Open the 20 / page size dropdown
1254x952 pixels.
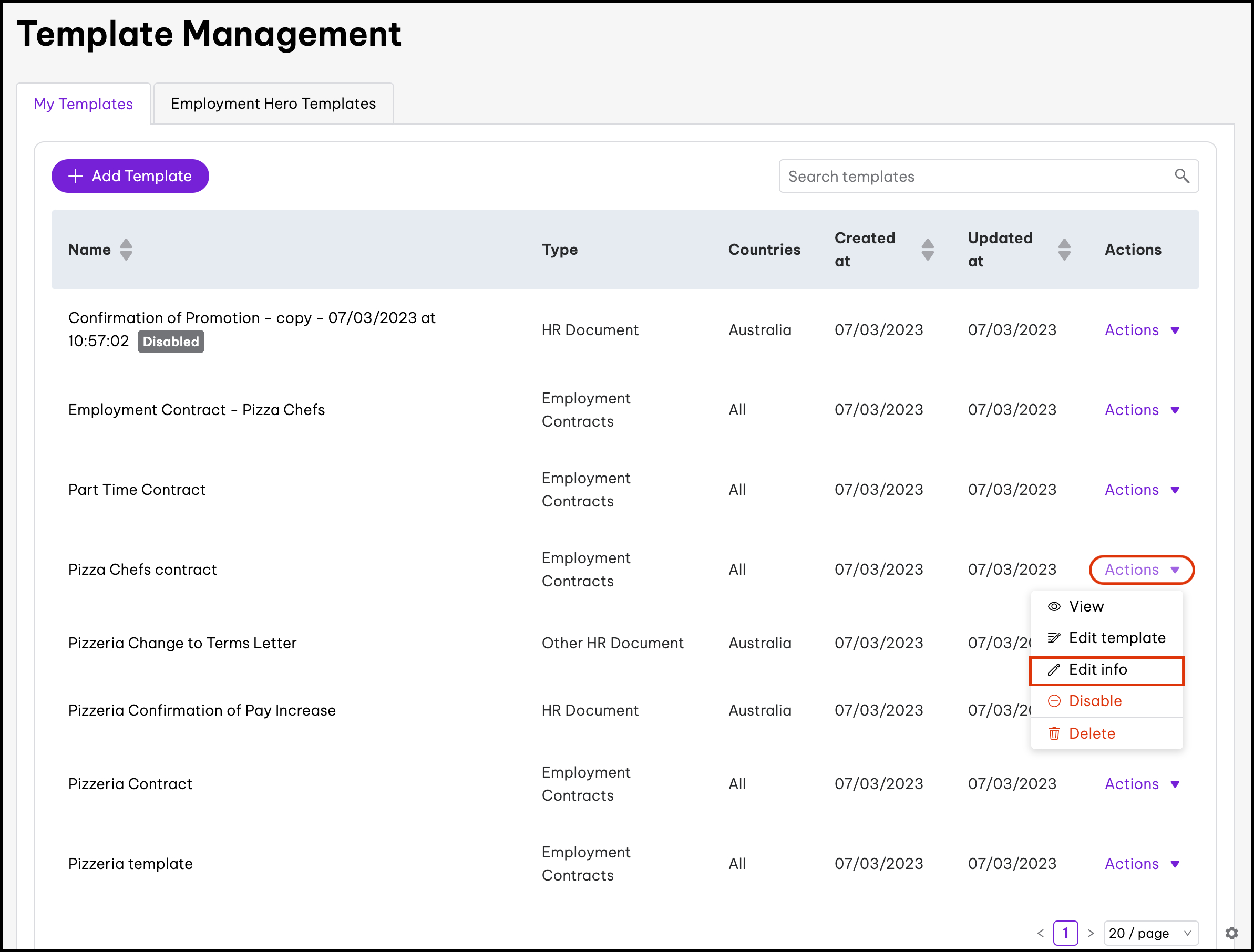(x=1150, y=933)
